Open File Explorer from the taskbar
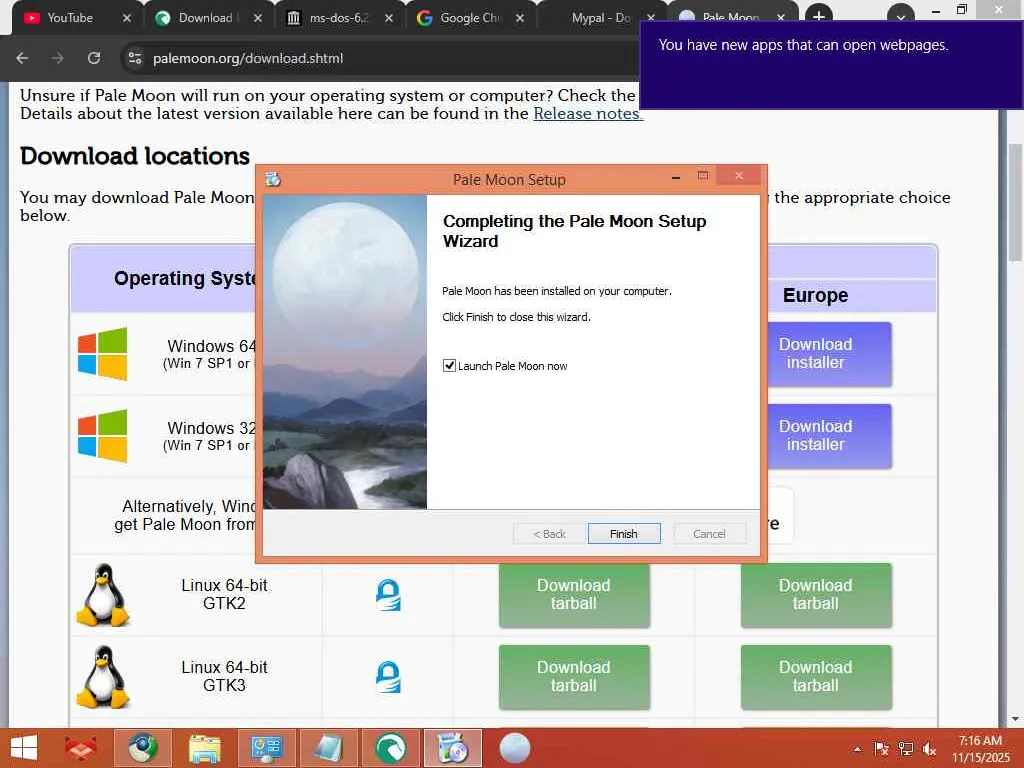Image resolution: width=1024 pixels, height=768 pixels. click(205, 748)
